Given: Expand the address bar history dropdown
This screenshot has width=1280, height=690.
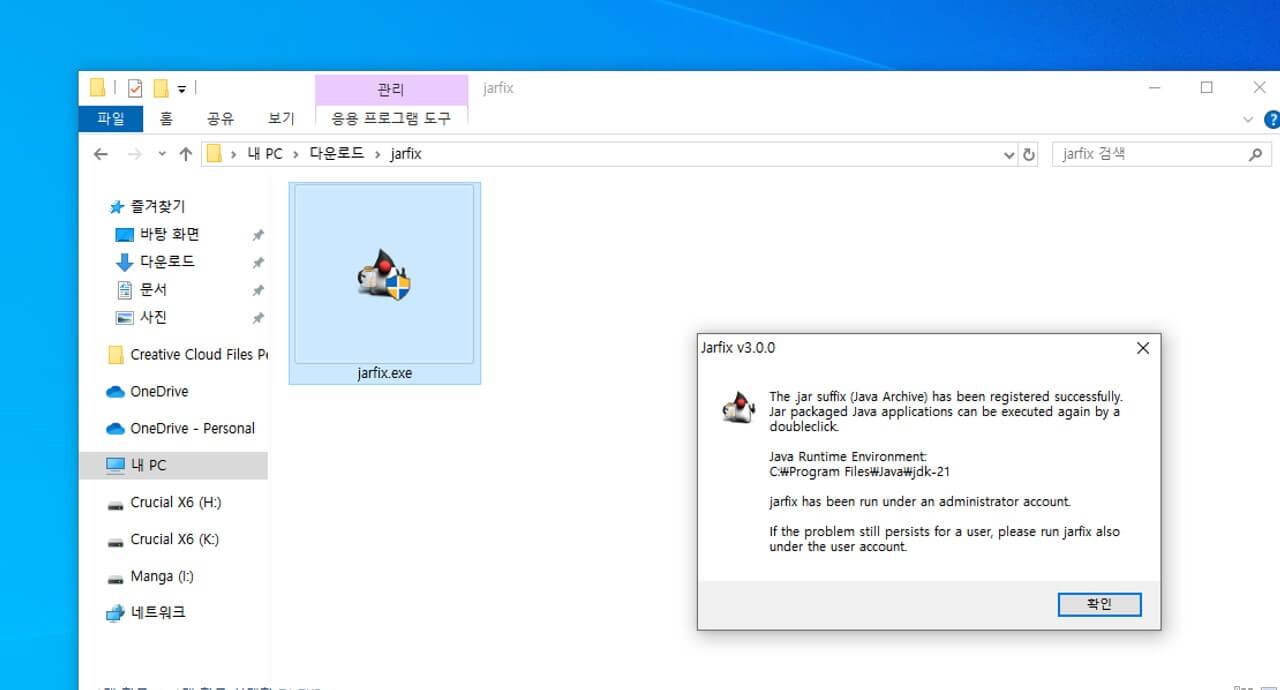Looking at the screenshot, I should click(x=1009, y=154).
